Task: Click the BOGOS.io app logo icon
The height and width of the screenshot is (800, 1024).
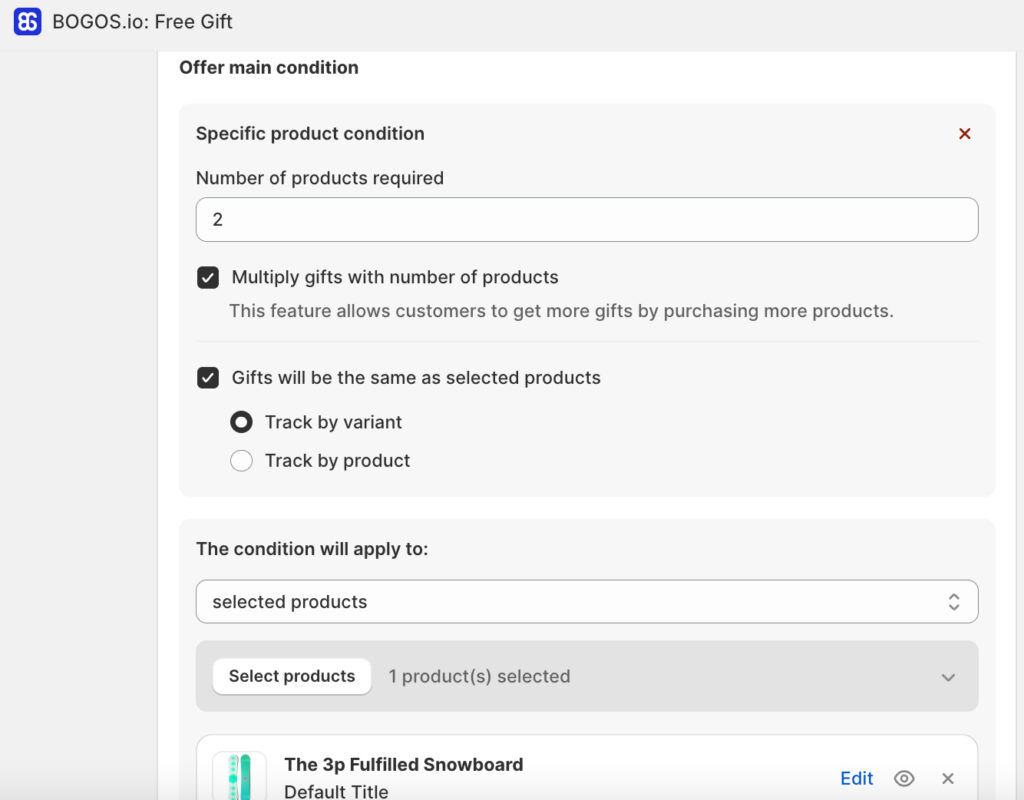Action: [x=27, y=21]
